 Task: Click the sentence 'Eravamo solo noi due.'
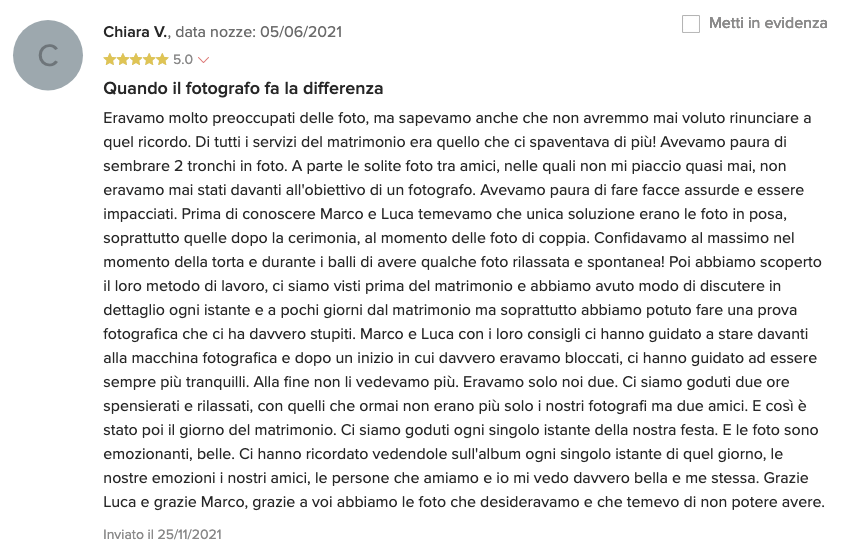point(539,382)
